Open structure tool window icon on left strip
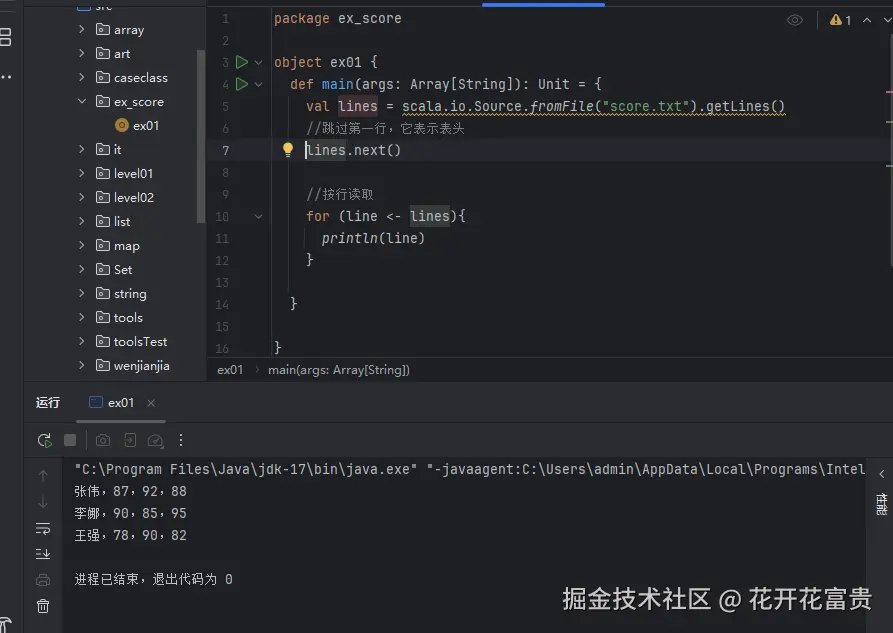Image resolution: width=893 pixels, height=633 pixels. click(x=6, y=37)
